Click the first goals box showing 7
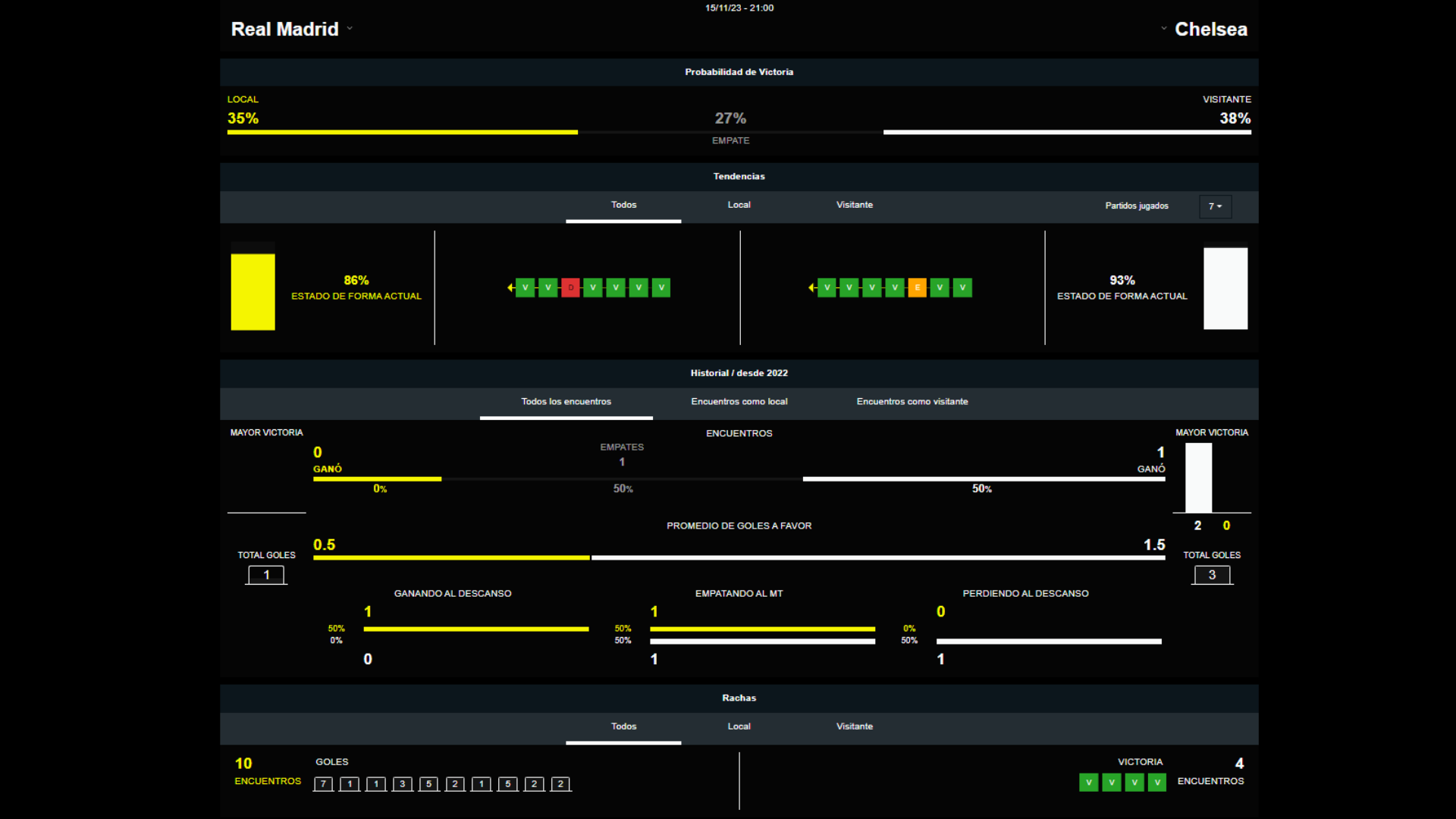 click(324, 784)
